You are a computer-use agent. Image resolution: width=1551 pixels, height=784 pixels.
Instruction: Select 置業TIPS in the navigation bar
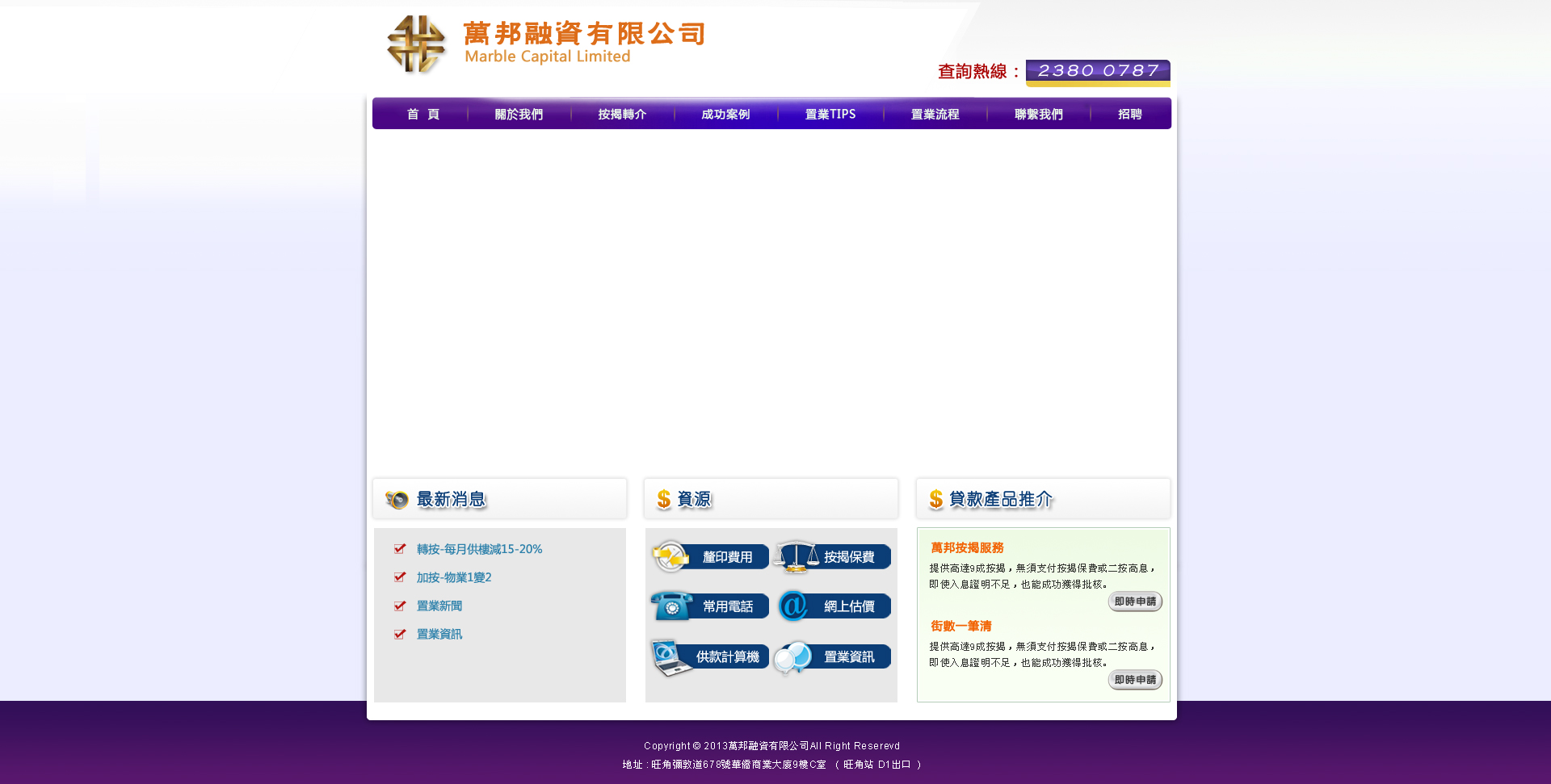[830, 115]
